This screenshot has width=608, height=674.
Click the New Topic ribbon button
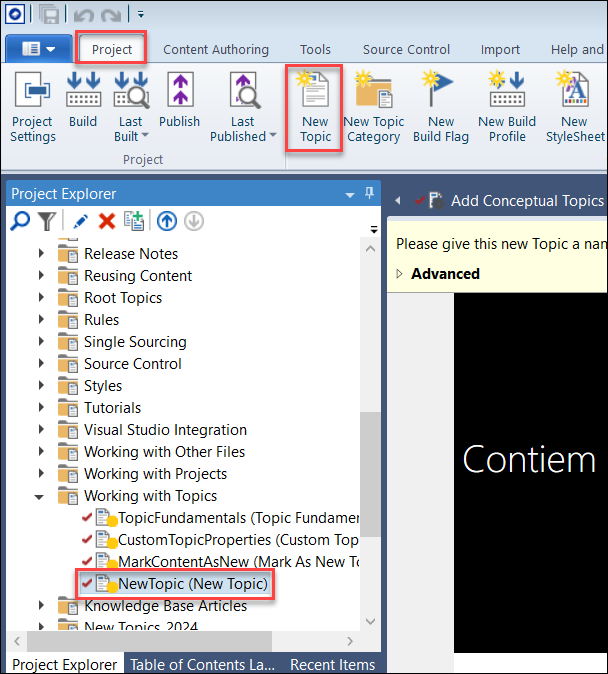tap(315, 107)
